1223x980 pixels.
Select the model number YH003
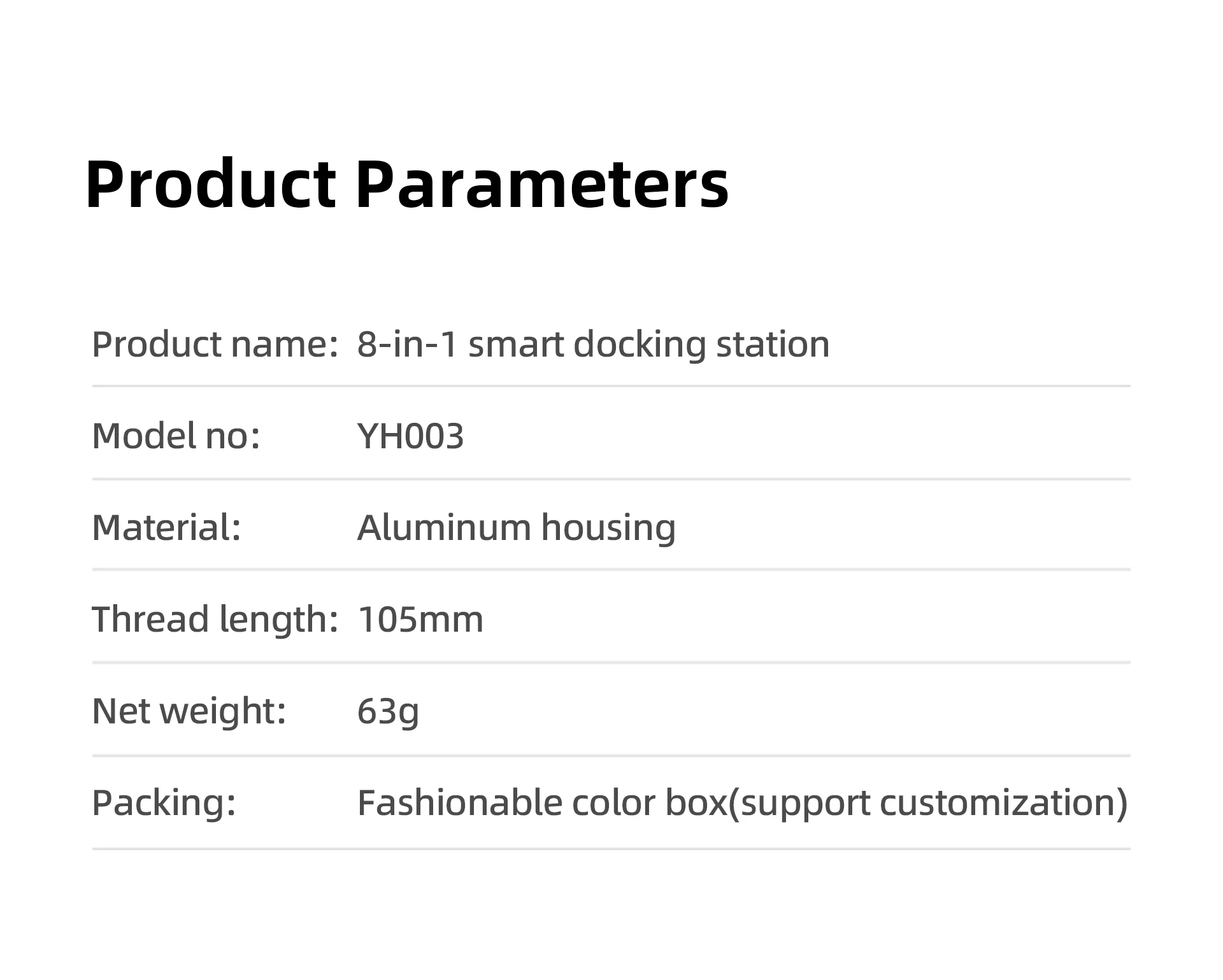(410, 436)
